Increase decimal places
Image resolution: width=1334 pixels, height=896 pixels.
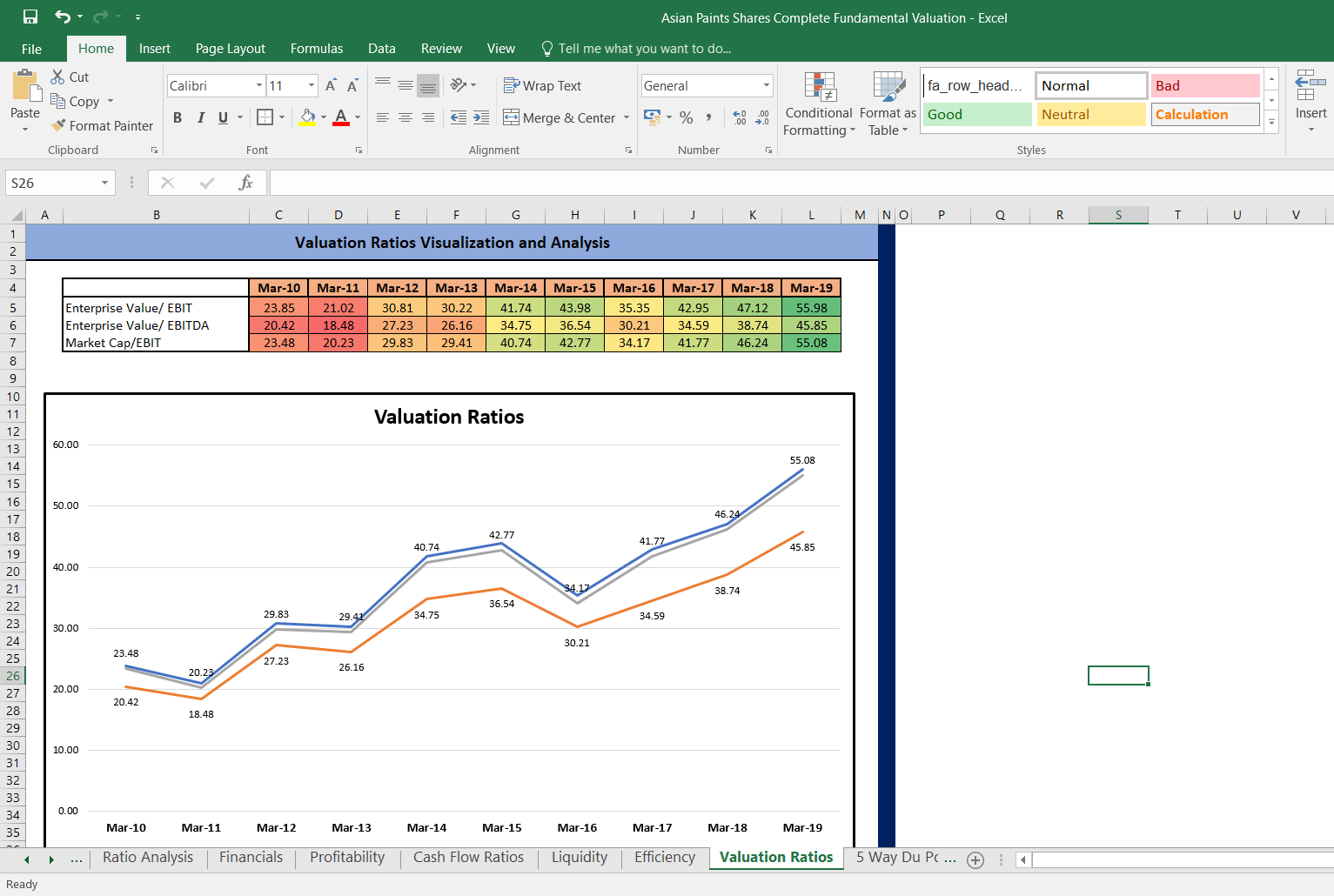[x=740, y=117]
